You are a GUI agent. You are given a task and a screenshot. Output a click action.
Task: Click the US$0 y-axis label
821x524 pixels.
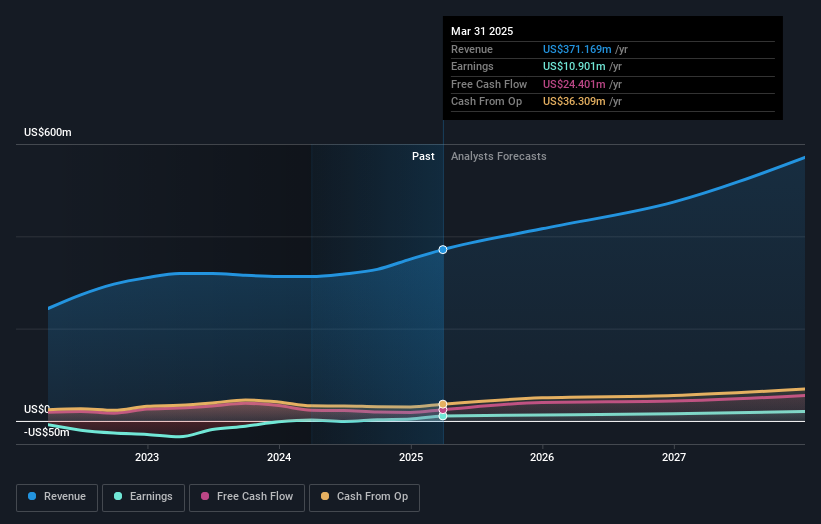(37, 409)
